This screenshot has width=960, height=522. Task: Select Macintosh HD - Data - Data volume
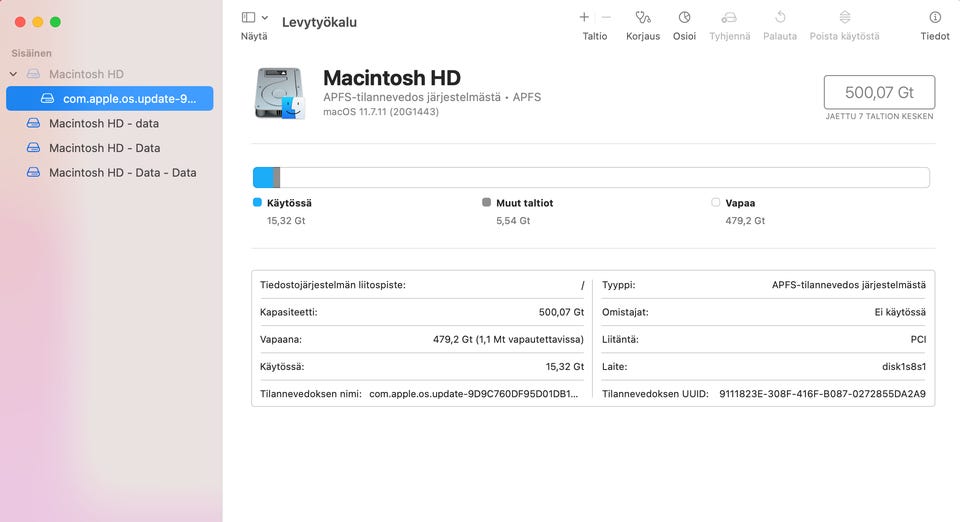122,173
